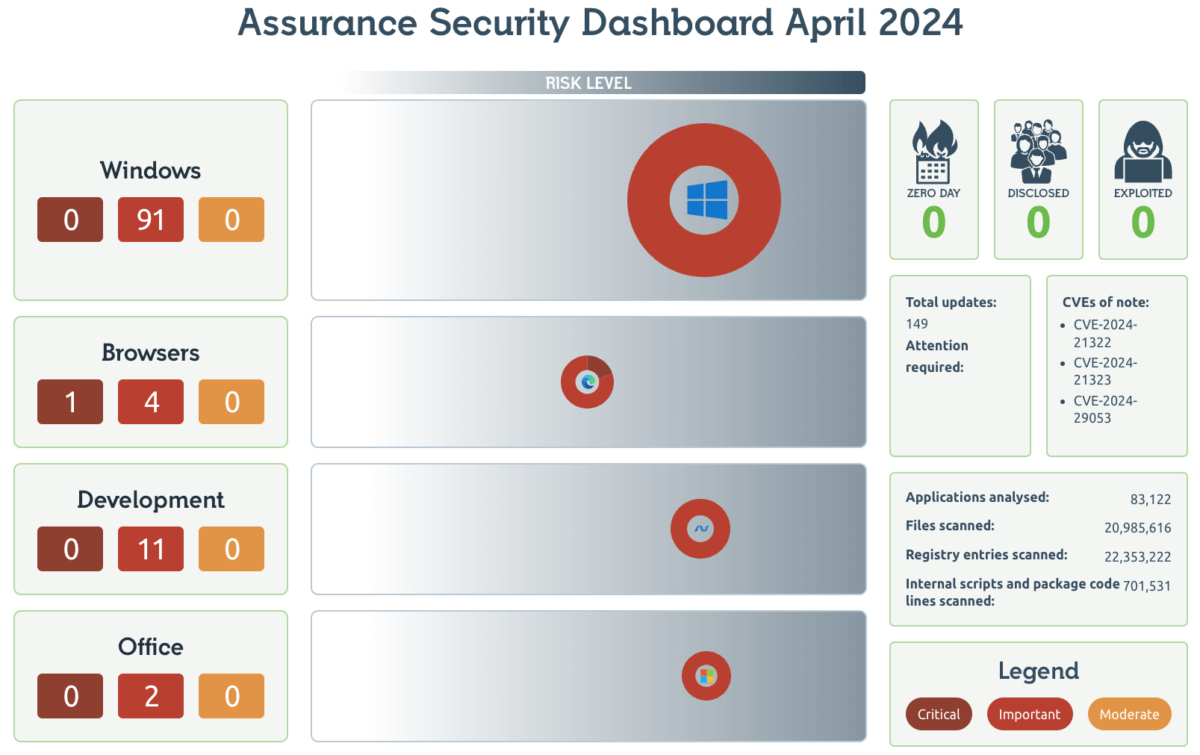
Task: Click the Moderate legend swatch
Action: point(1129,714)
